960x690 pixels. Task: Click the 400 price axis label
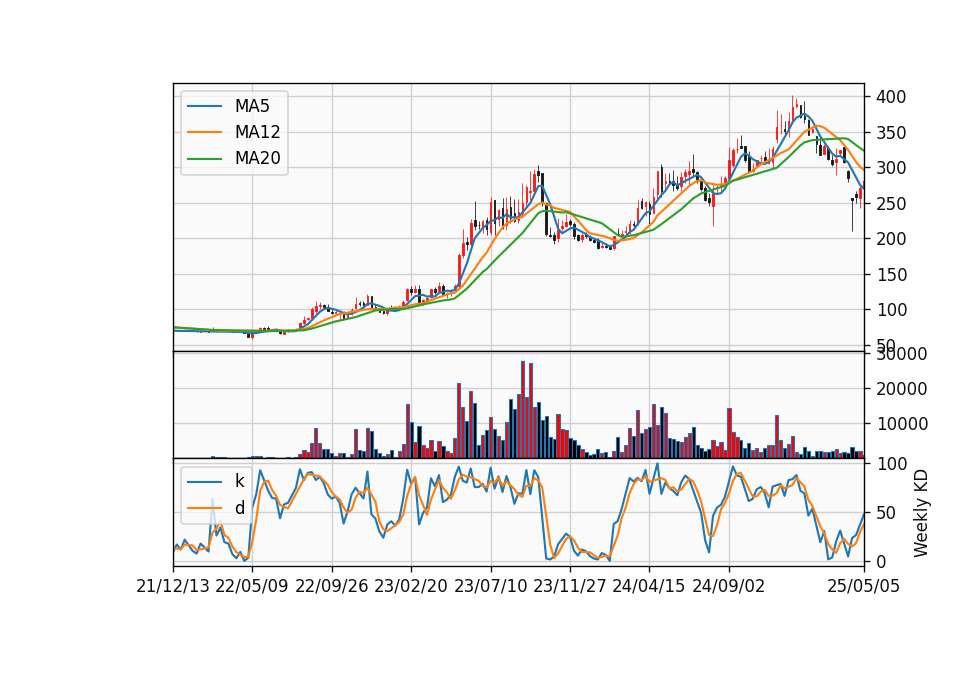891,97
